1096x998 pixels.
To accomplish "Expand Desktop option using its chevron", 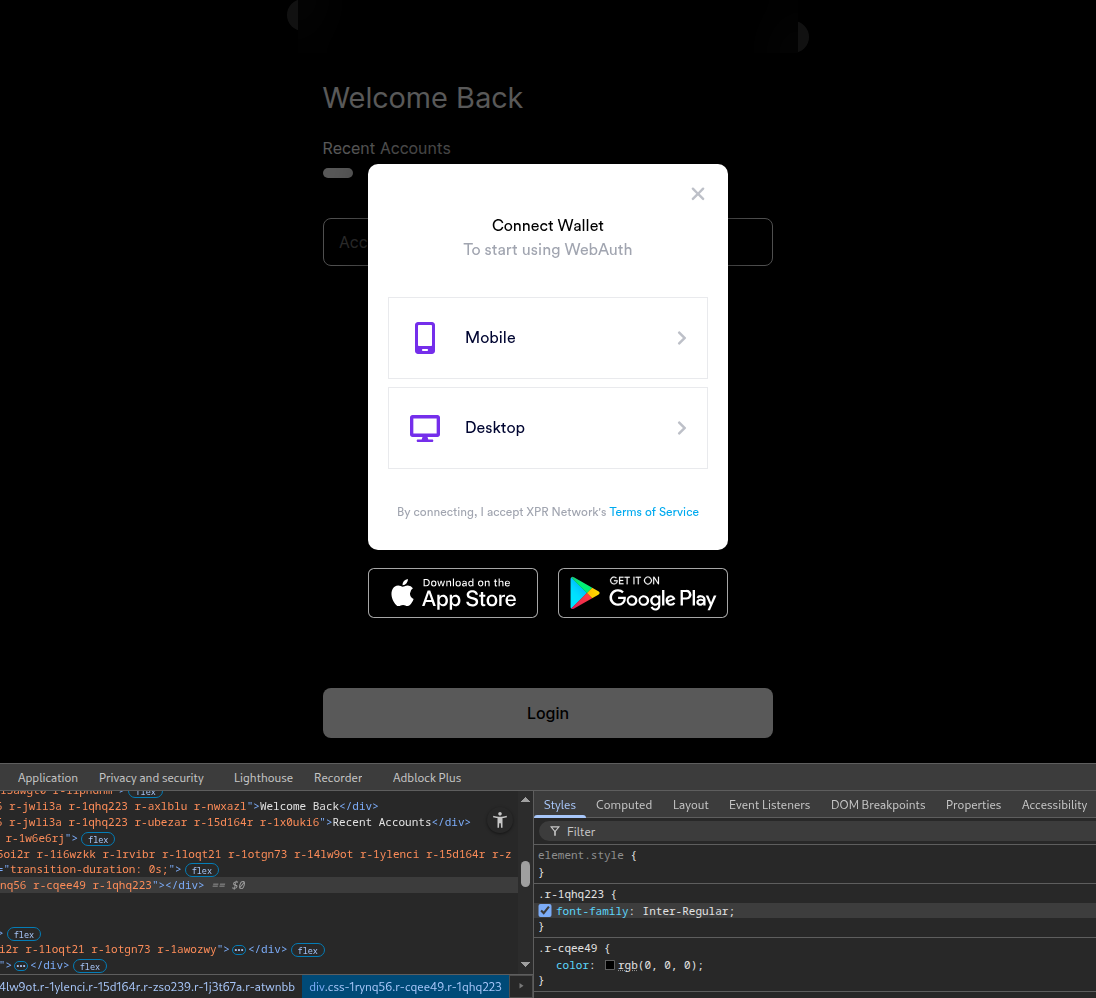I will tap(682, 428).
